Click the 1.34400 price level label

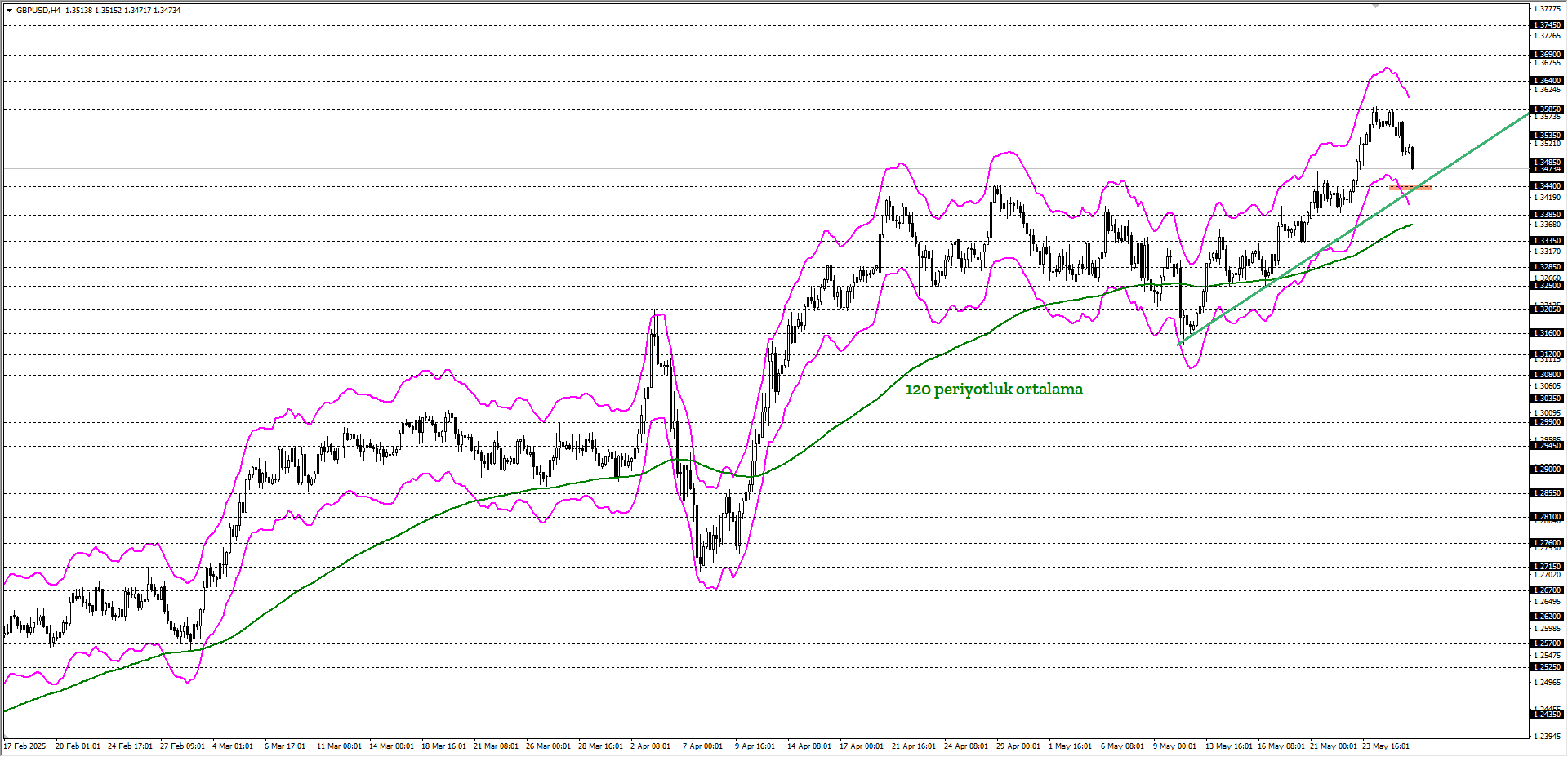(1547, 186)
